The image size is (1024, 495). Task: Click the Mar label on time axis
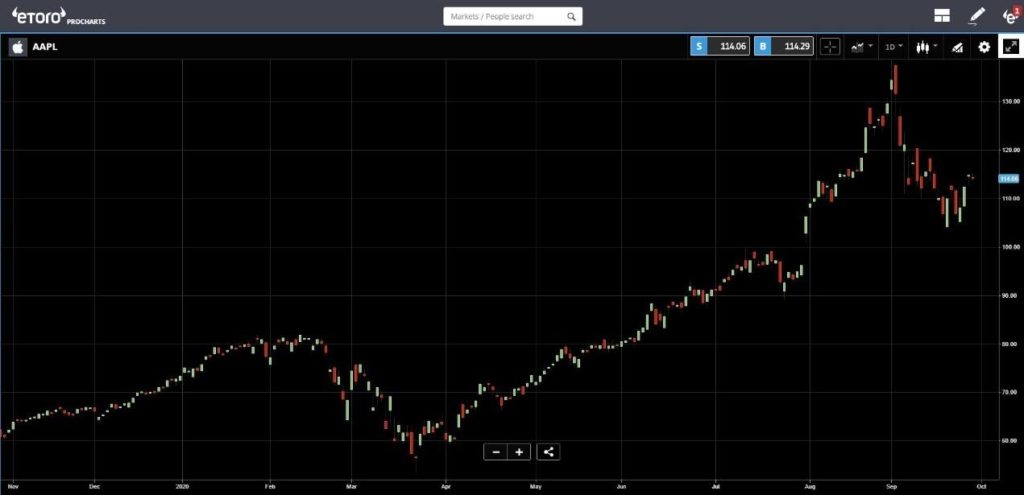[351, 487]
